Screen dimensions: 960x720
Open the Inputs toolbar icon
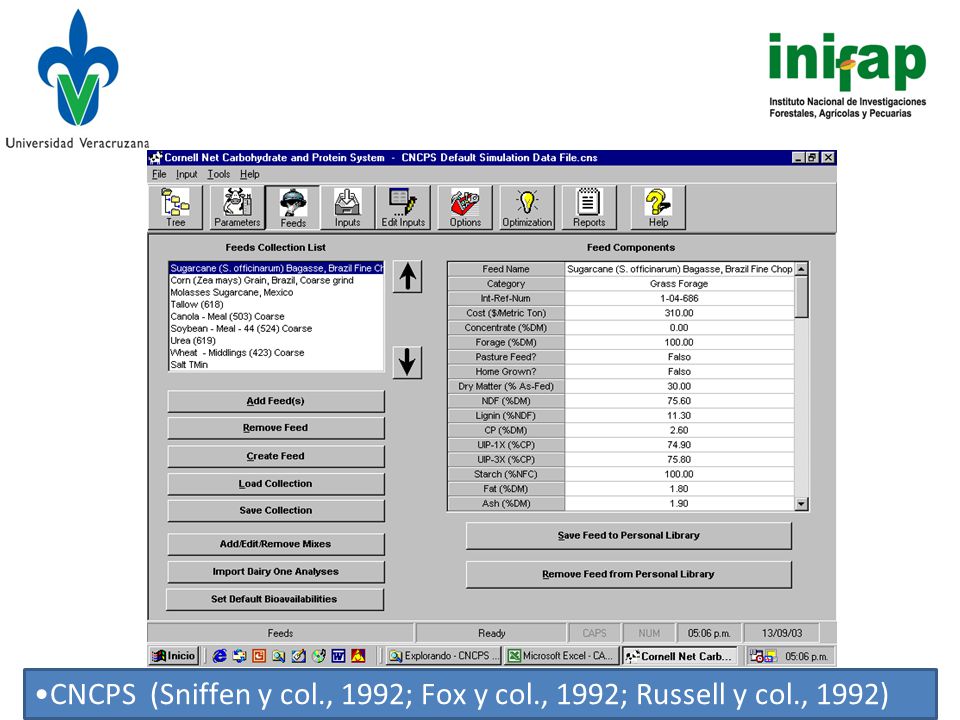click(347, 208)
